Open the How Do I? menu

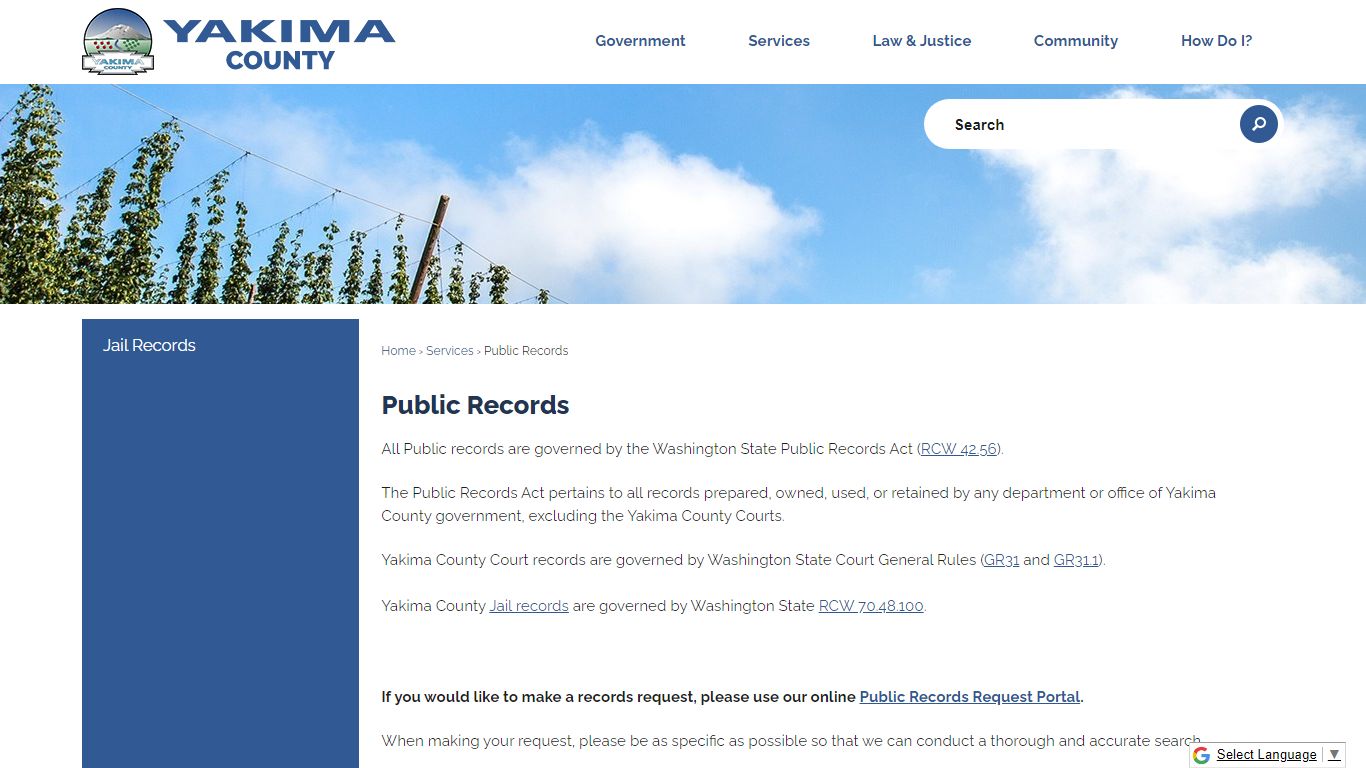pos(1216,41)
